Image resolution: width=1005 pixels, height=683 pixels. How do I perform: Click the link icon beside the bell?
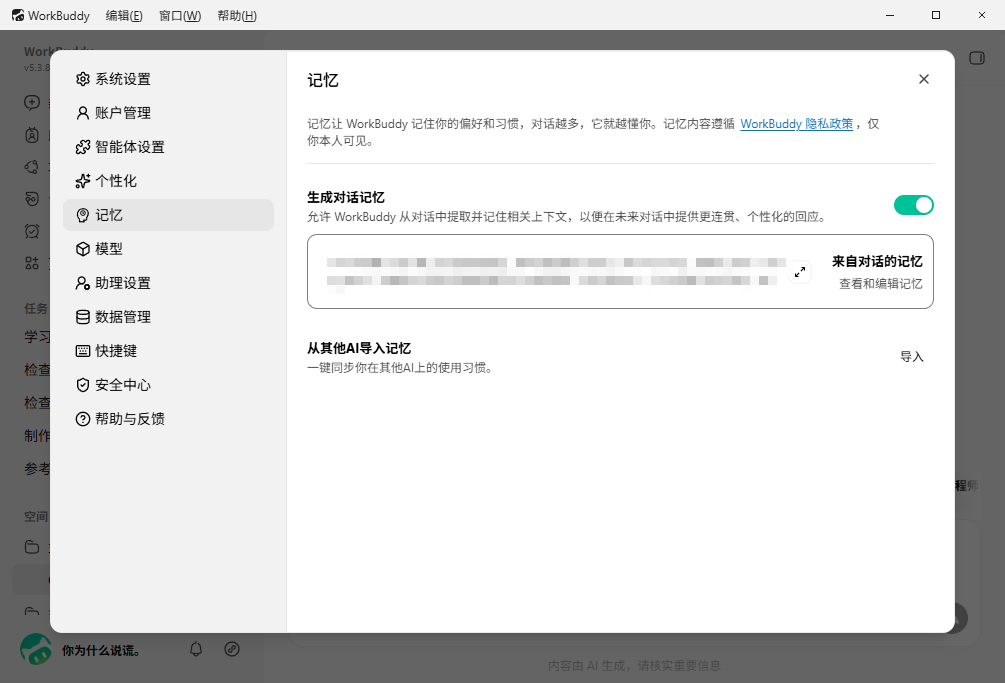pos(232,649)
